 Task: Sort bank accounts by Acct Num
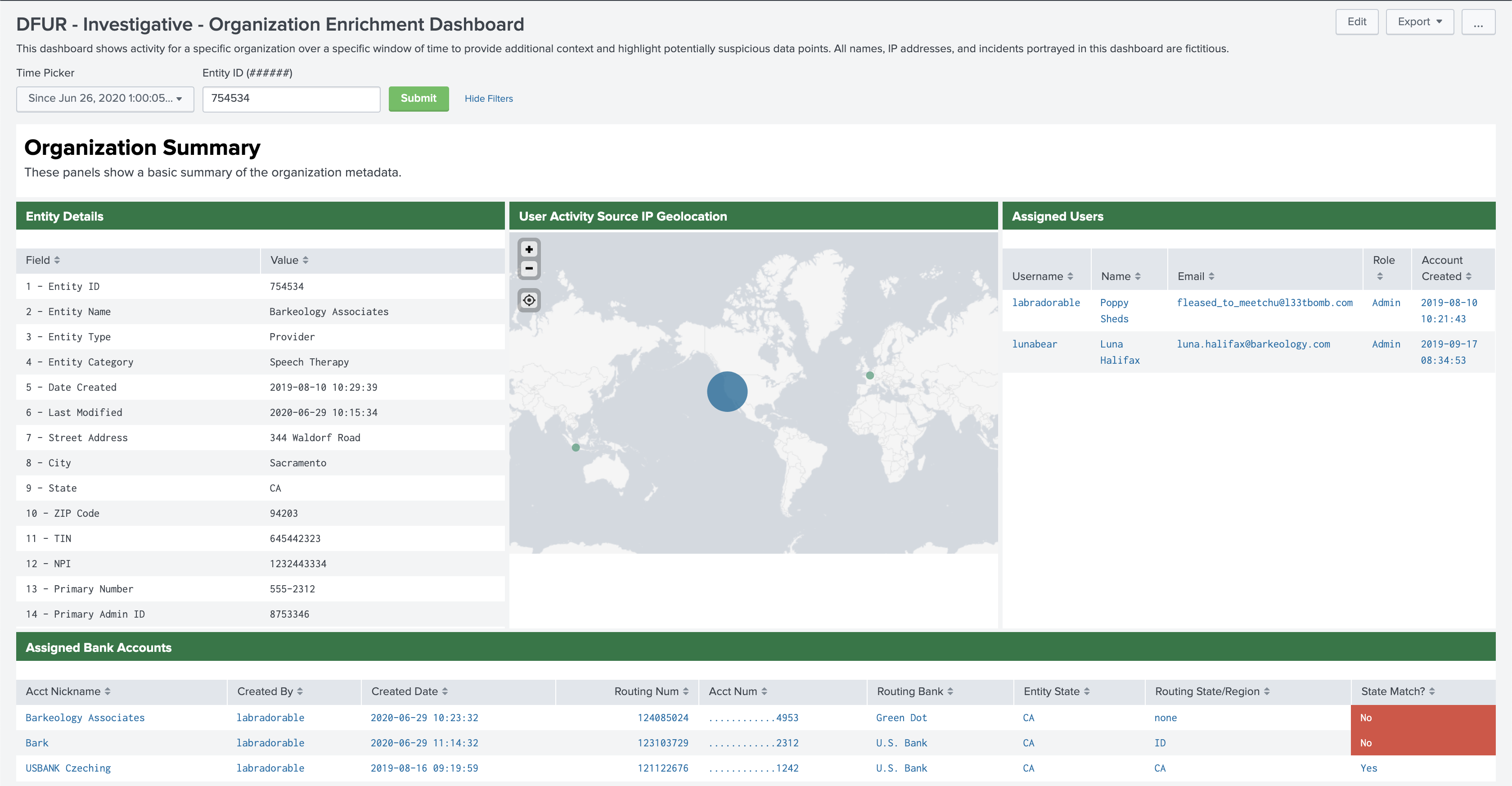(738, 691)
